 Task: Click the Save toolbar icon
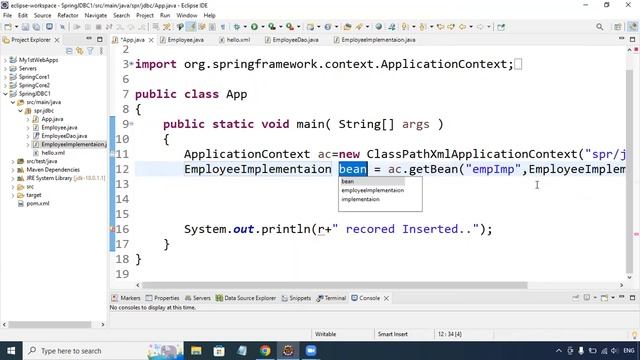(x=25, y=27)
